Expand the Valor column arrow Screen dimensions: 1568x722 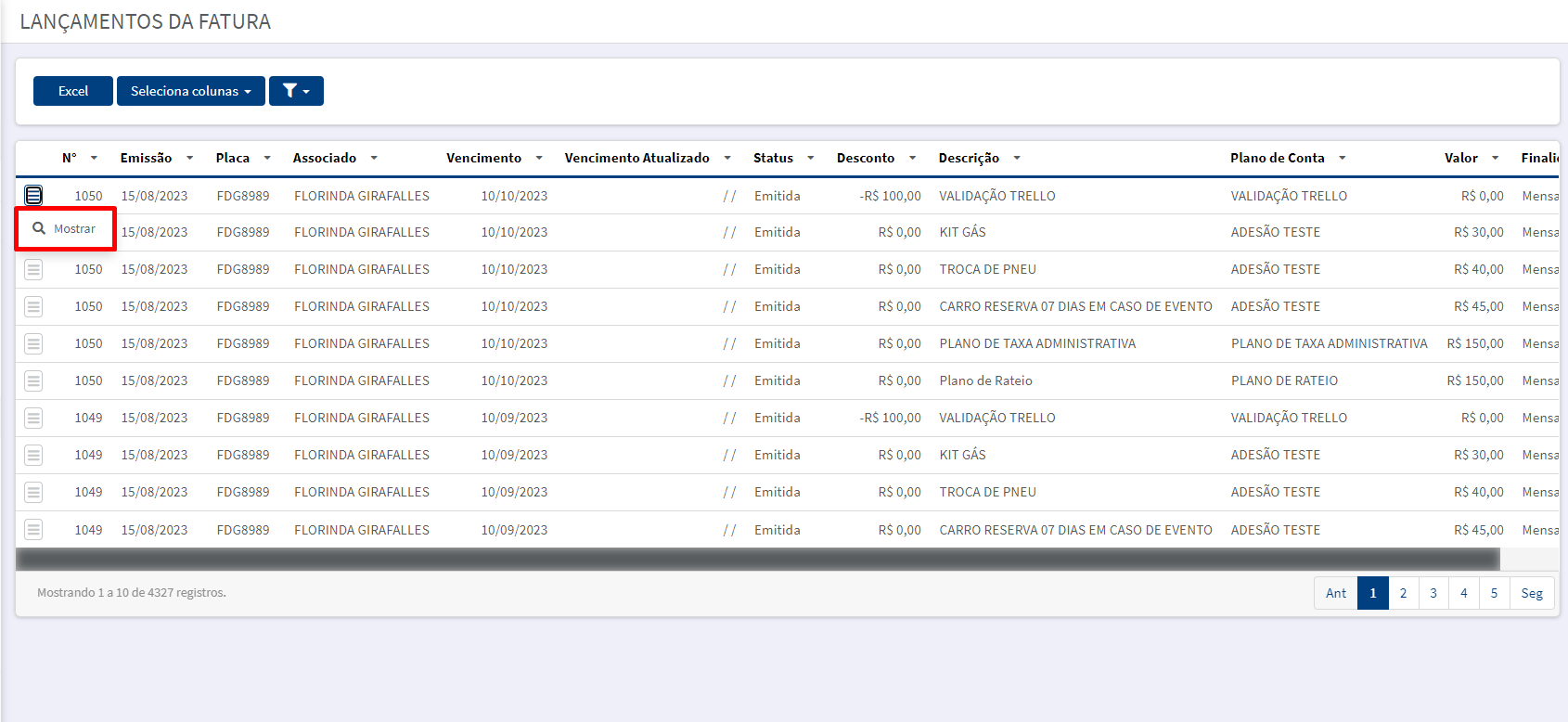(x=1496, y=158)
